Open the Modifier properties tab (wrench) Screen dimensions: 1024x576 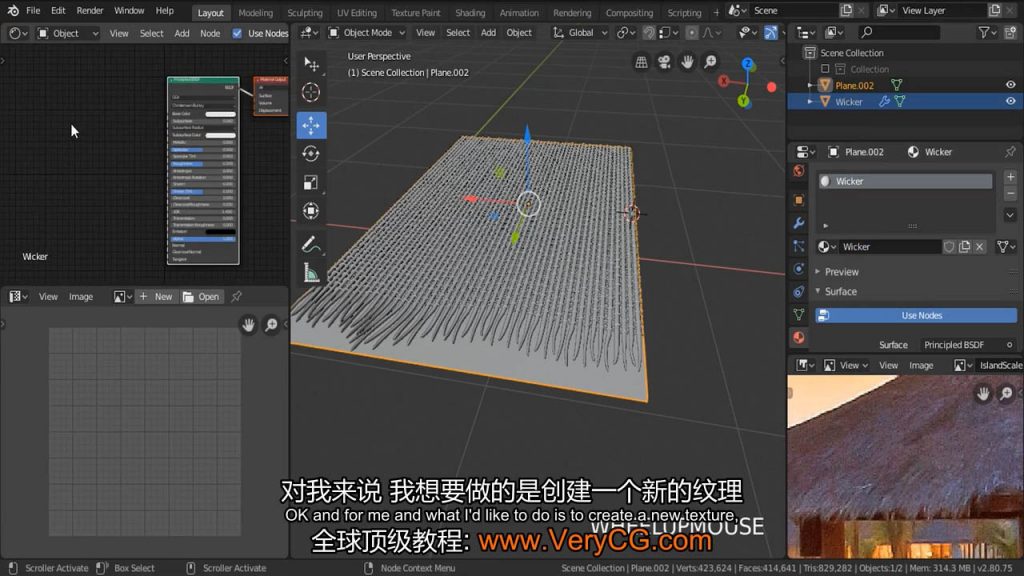tap(799, 223)
